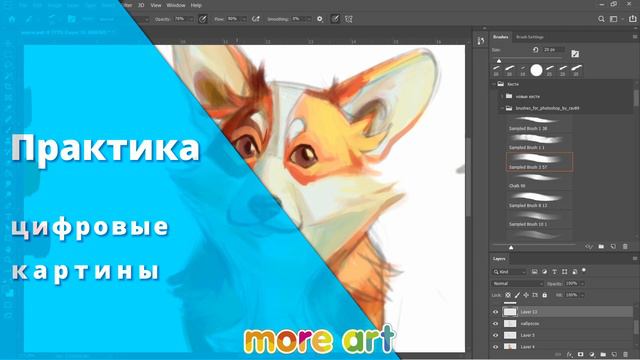Viewport: 640px width, 360px height.
Task: Open smoothing options gear
Action: [320, 19]
